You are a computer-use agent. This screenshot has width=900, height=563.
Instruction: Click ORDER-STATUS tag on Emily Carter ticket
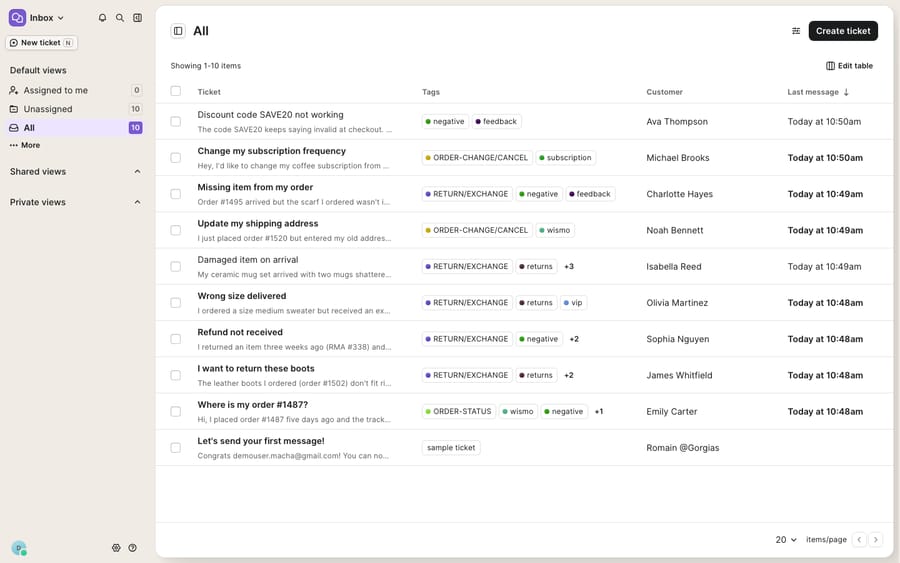459,411
